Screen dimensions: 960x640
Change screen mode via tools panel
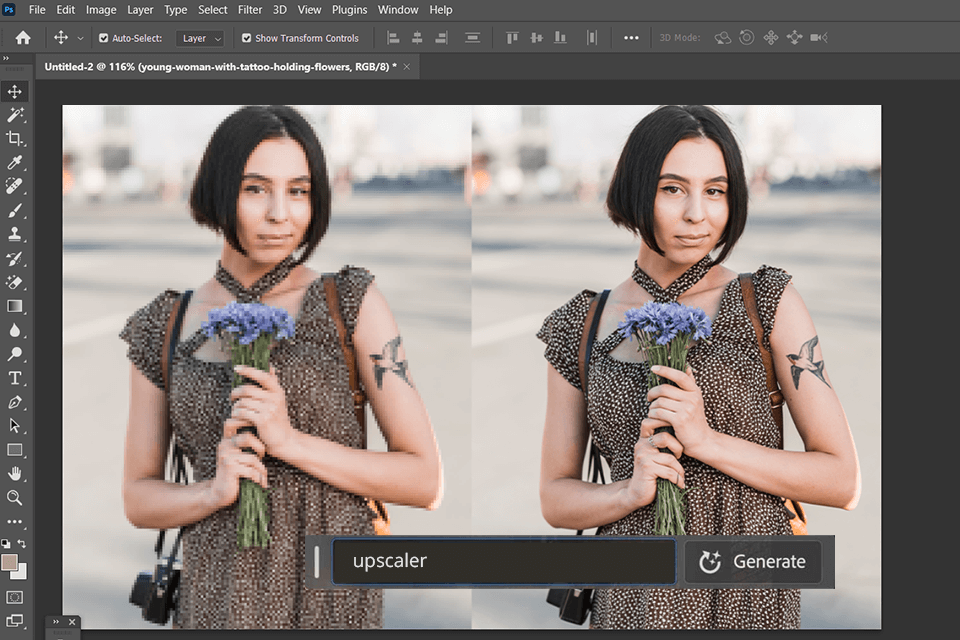[x=15, y=621]
